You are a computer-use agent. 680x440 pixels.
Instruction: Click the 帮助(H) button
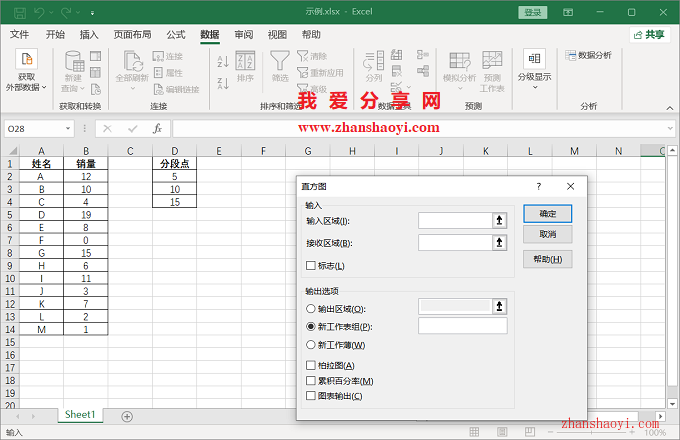click(547, 259)
